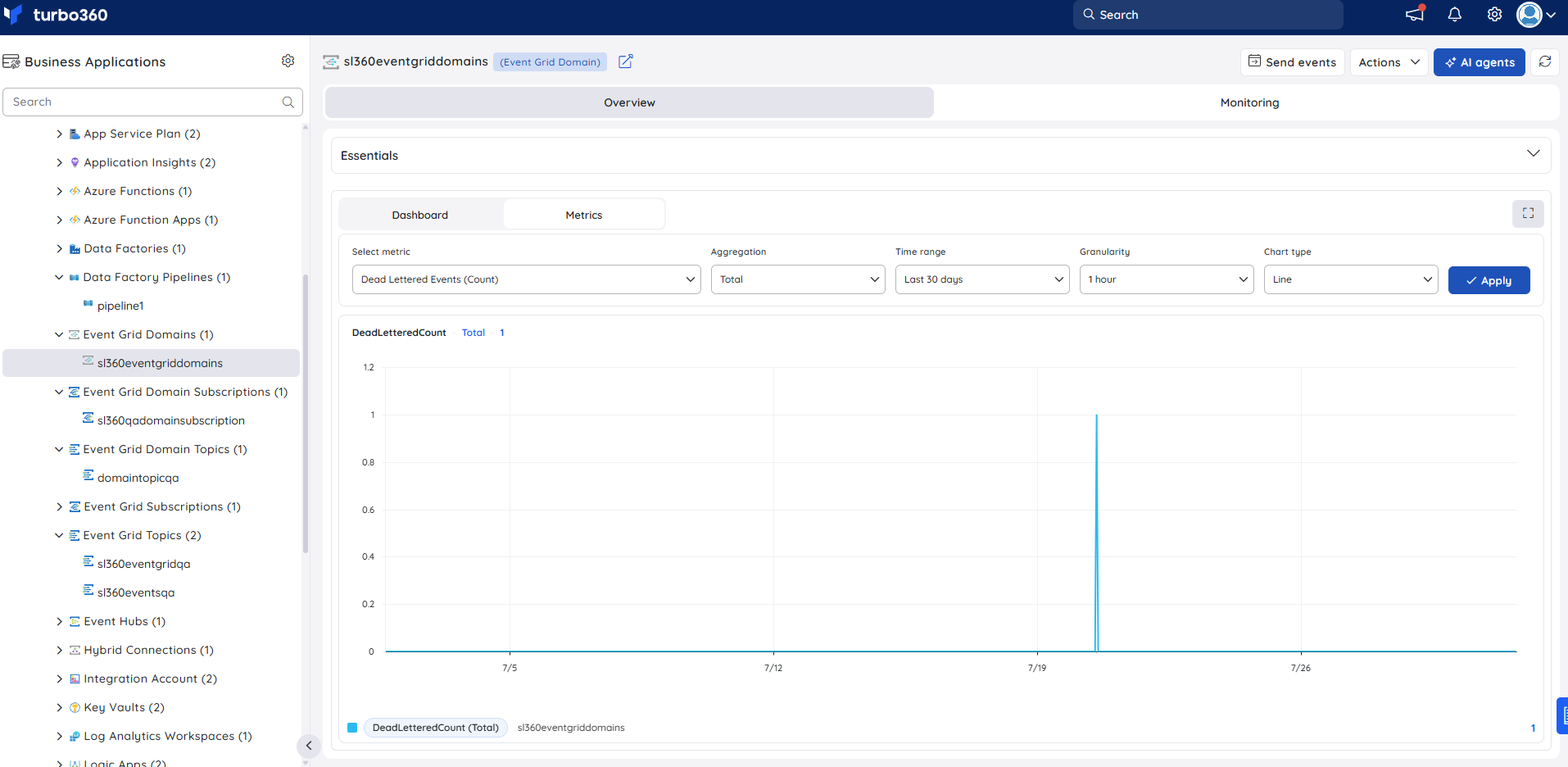Expand Event Grid Subscriptions node
1568x767 pixels.
click(x=59, y=506)
